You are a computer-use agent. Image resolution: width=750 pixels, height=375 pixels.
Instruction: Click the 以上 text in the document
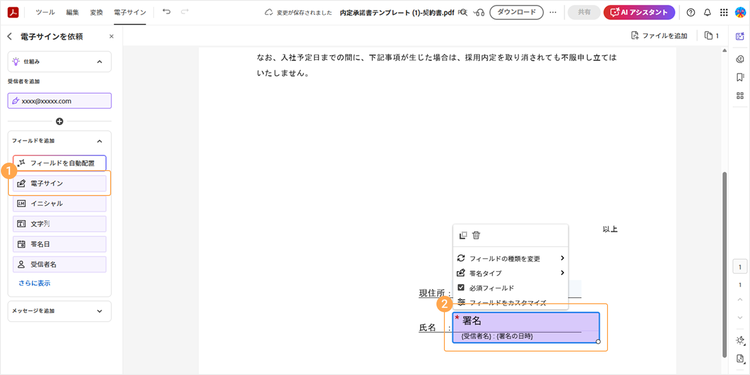point(610,230)
